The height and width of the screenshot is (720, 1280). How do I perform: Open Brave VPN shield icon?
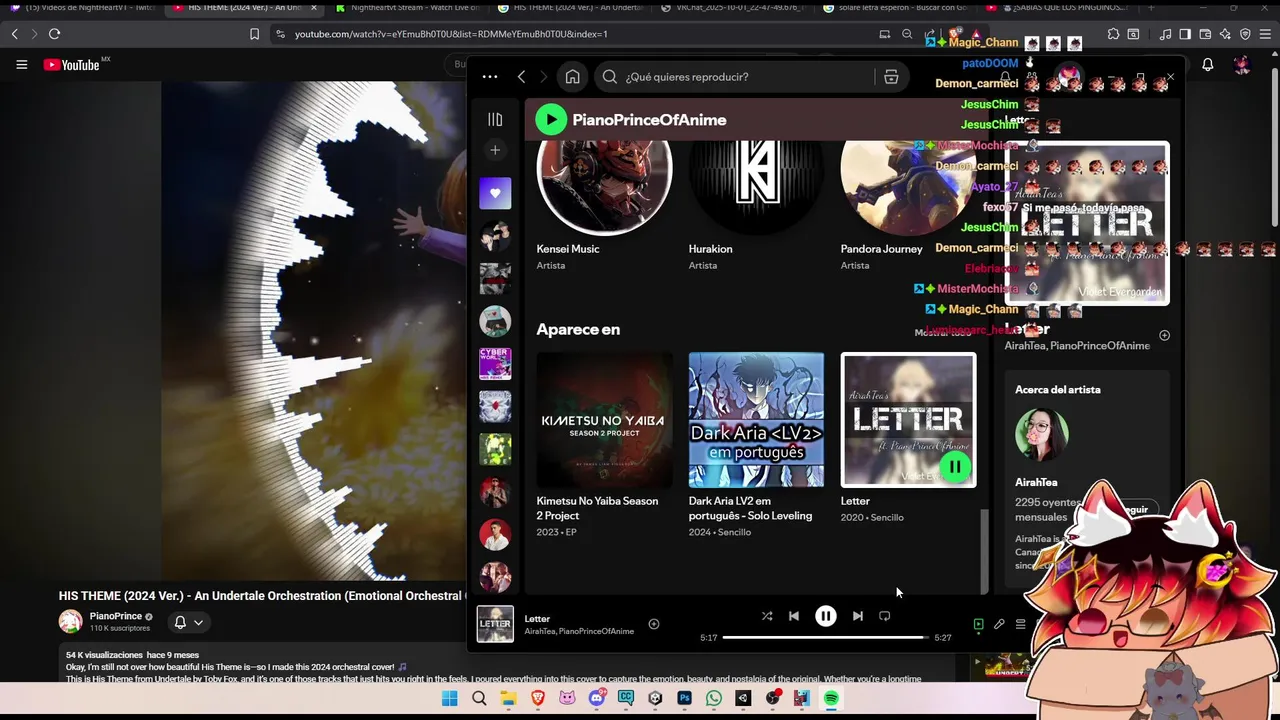1245,34
